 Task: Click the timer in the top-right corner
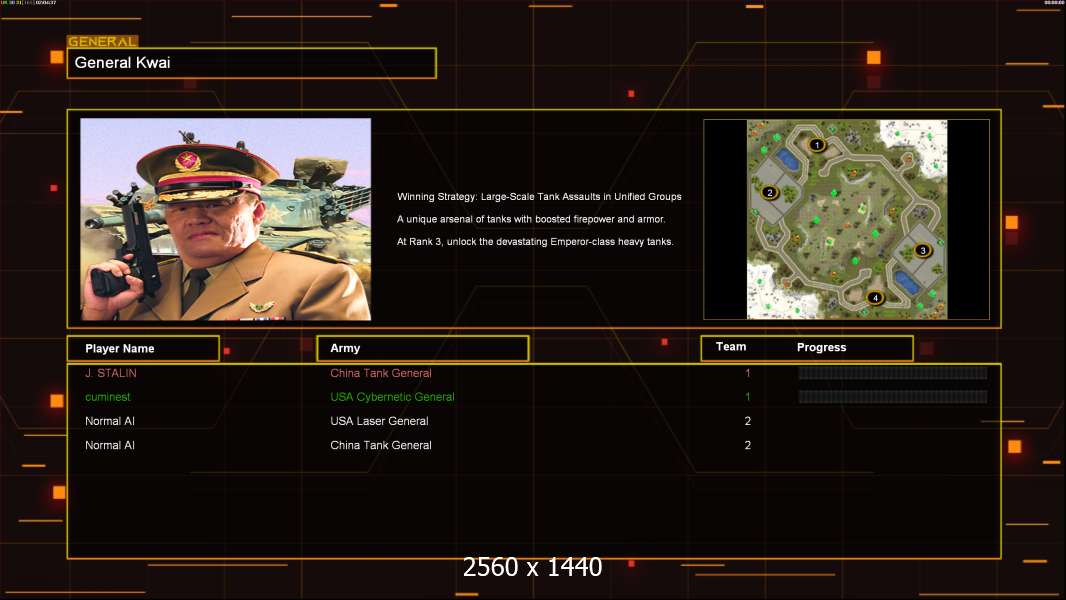(1053, 3)
